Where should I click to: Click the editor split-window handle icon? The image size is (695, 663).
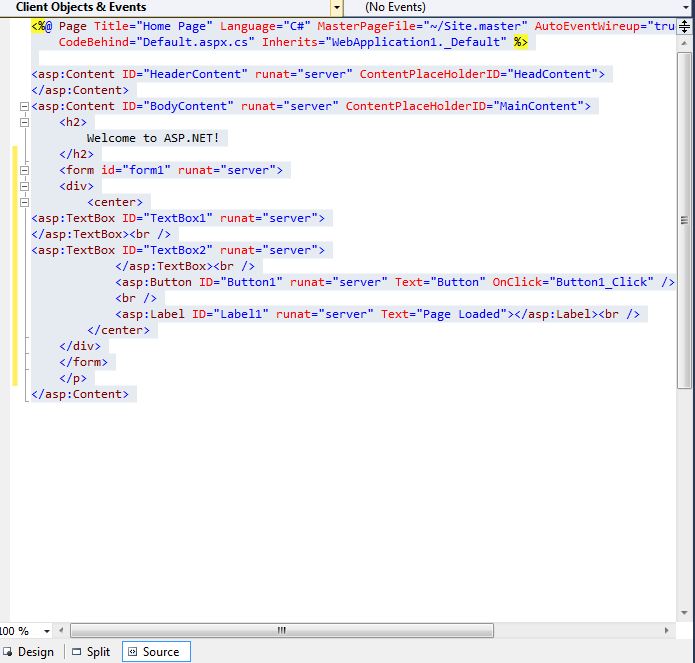click(684, 27)
